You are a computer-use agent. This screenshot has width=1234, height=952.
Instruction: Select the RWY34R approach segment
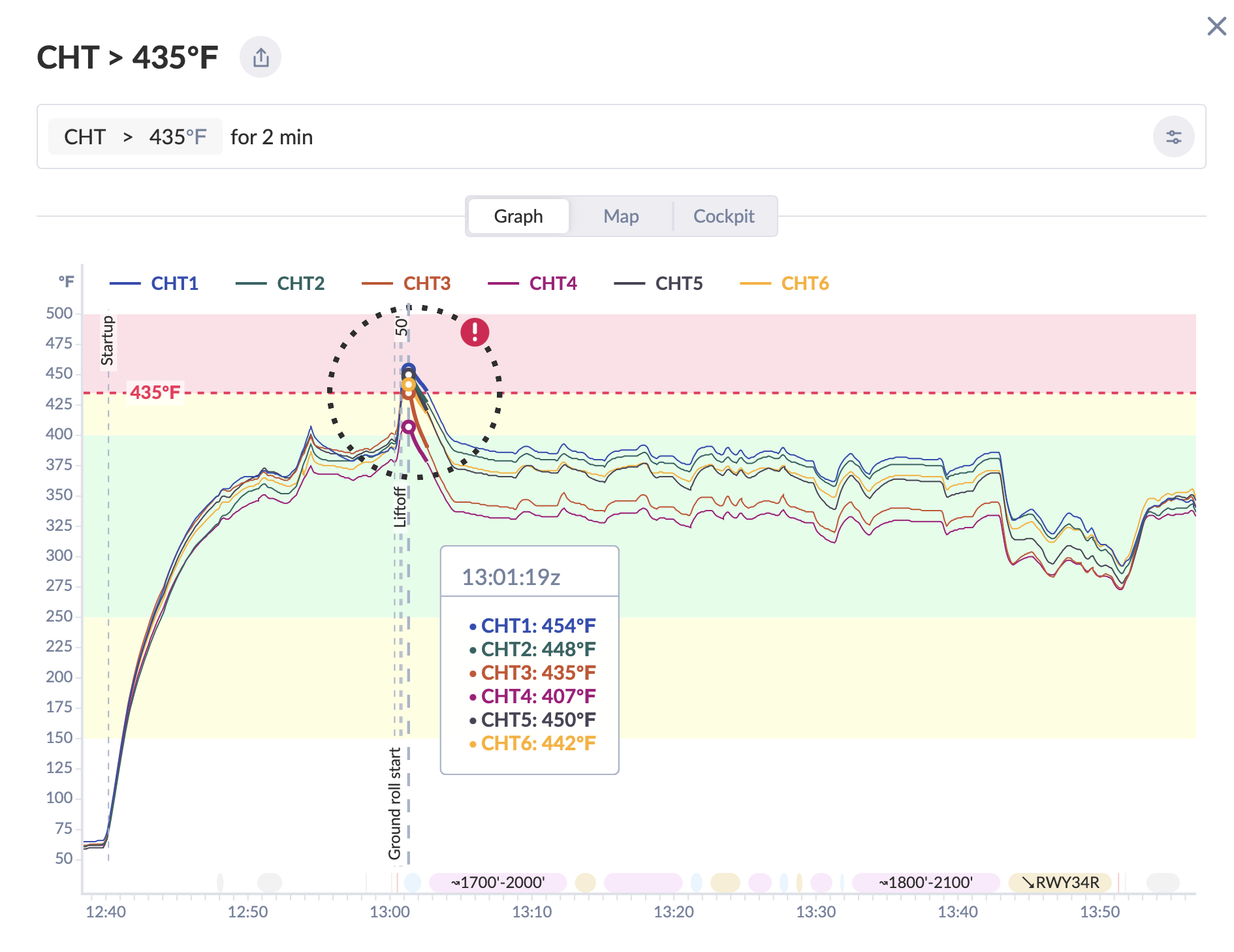[1060, 883]
